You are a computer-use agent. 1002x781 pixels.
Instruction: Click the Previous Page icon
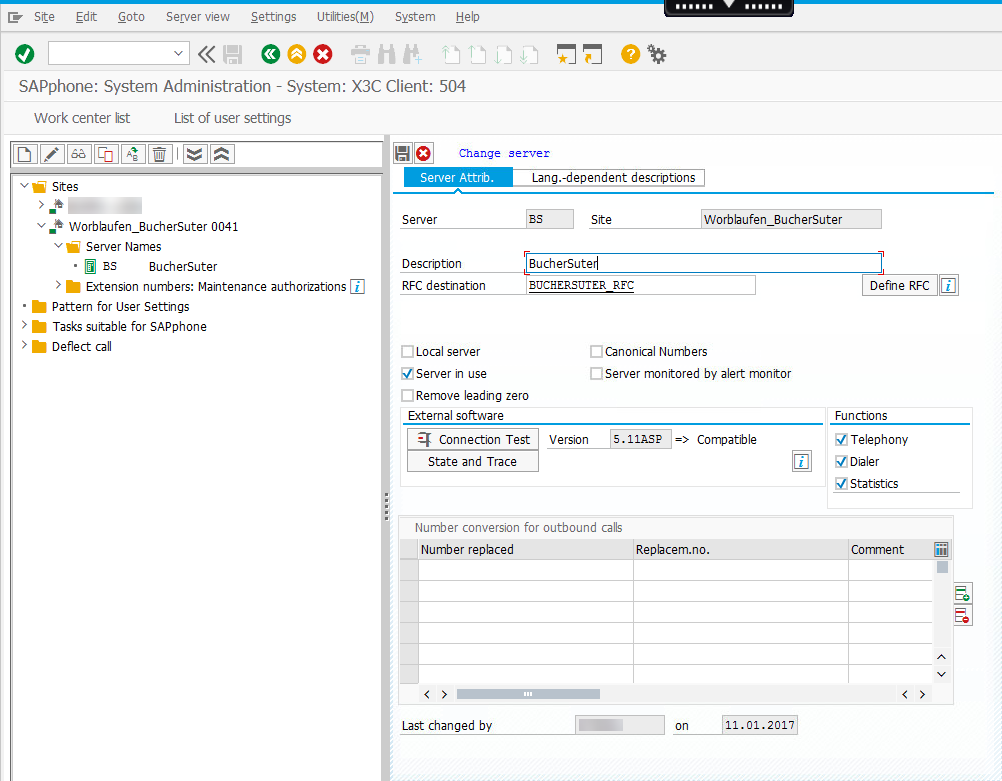pyautogui.click(x=477, y=54)
